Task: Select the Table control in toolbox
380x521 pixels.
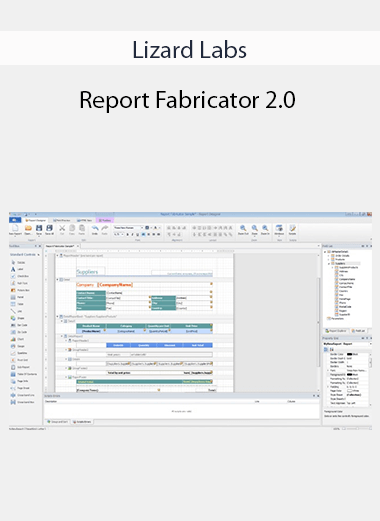Action: pyautogui.click(x=17, y=304)
